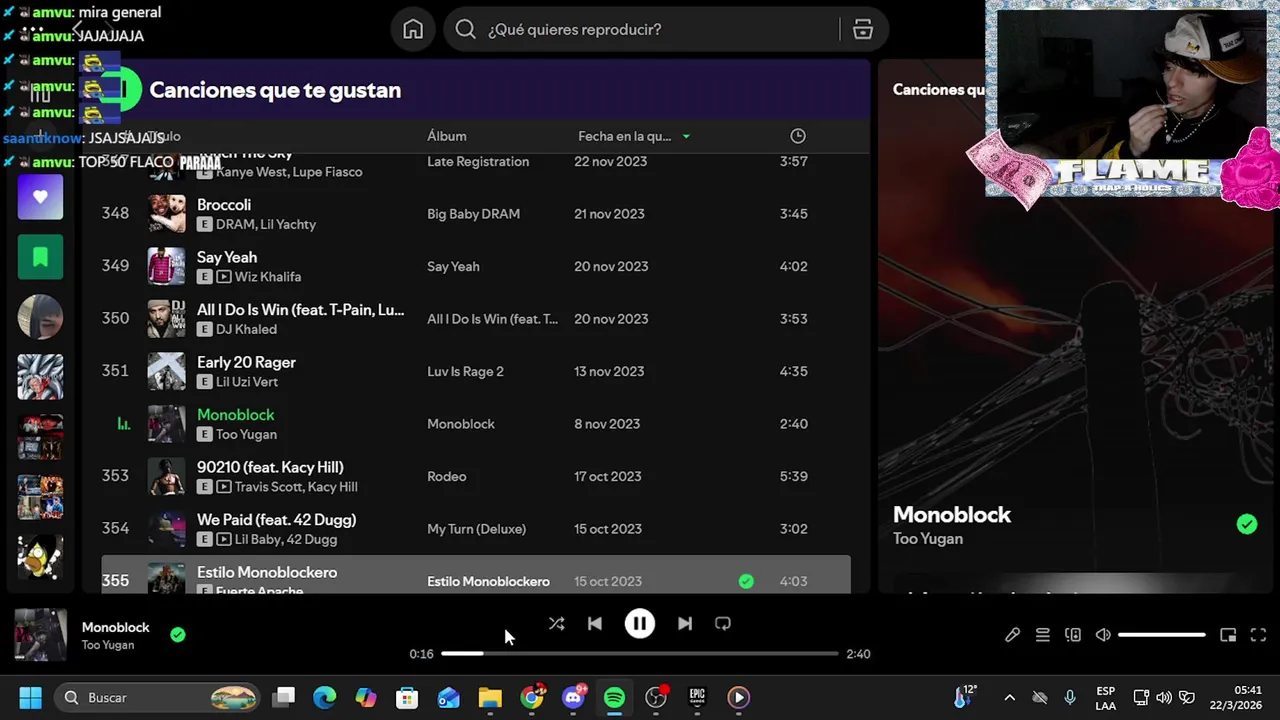Viewport: 1280px width, 720px height.
Task: Play the song Broccoli
Action: coord(224,205)
